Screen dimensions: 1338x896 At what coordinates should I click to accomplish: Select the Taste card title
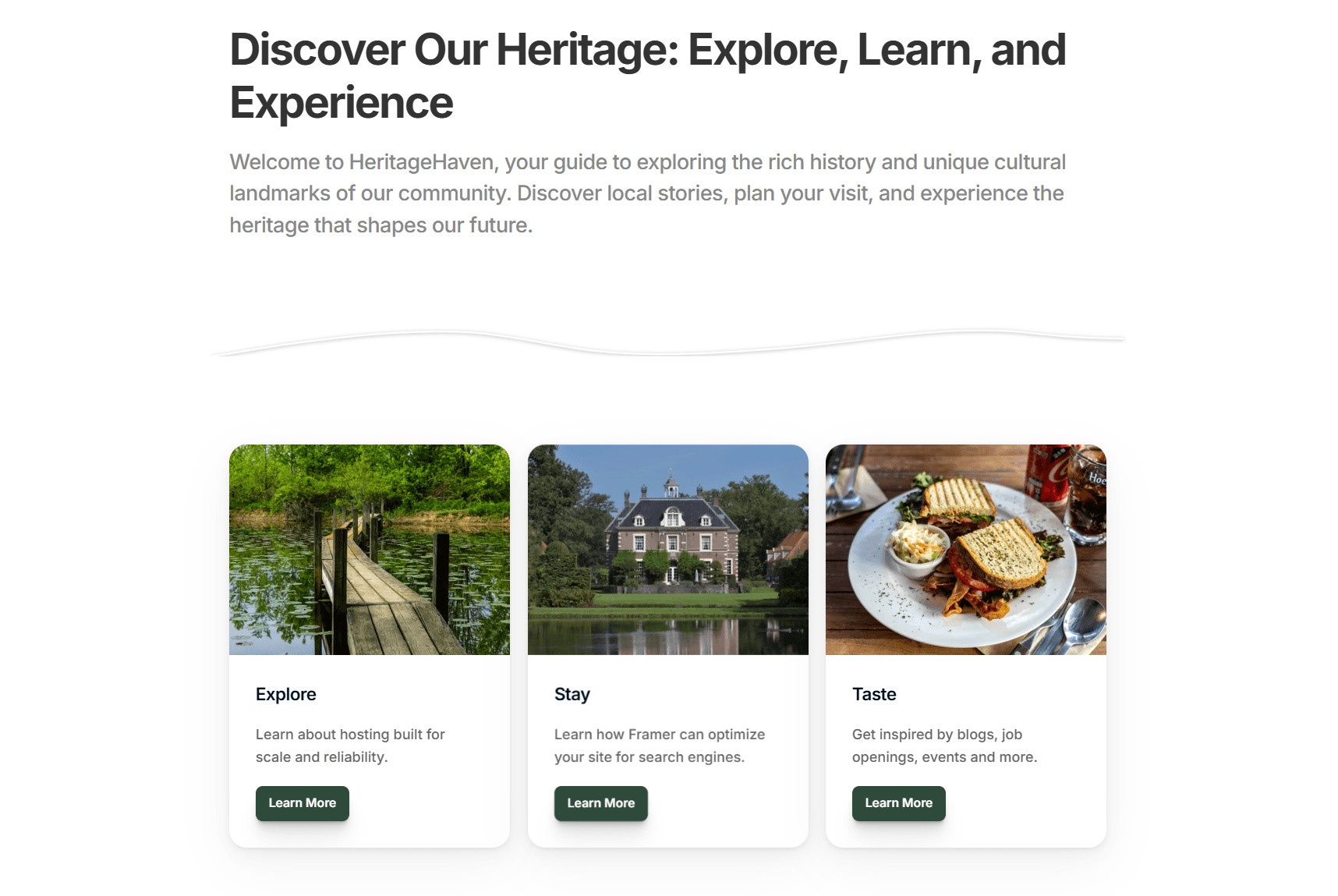[874, 694]
